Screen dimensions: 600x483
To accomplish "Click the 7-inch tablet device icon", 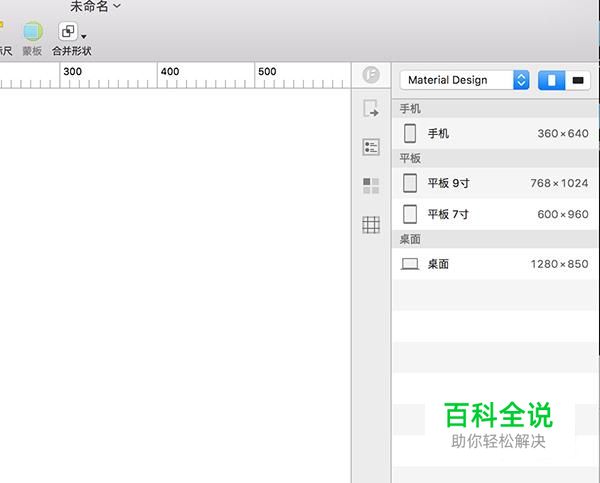I will point(410,214).
